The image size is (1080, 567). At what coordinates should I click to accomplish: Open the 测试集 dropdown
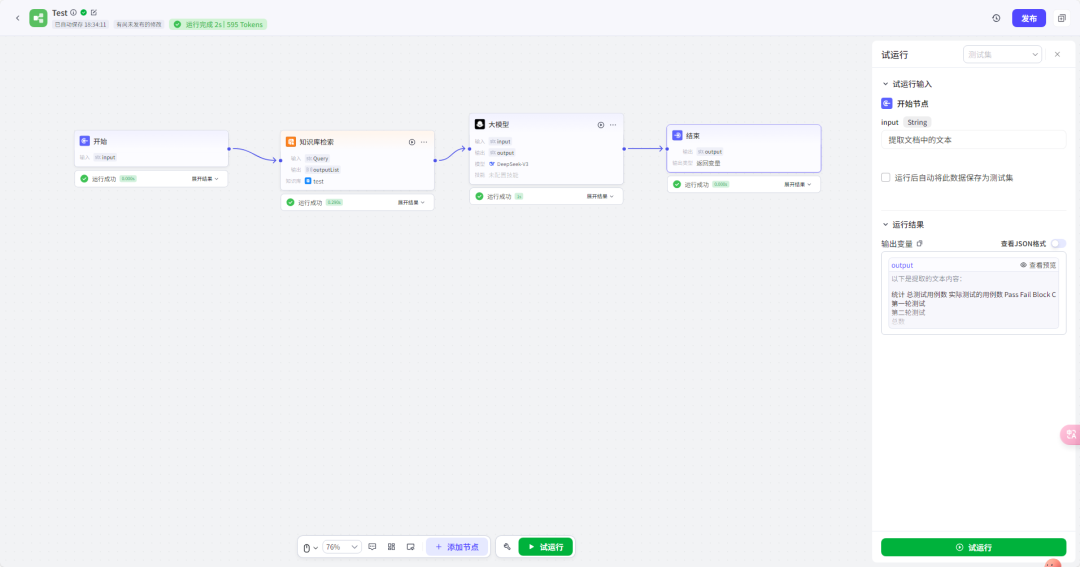click(x=1002, y=54)
